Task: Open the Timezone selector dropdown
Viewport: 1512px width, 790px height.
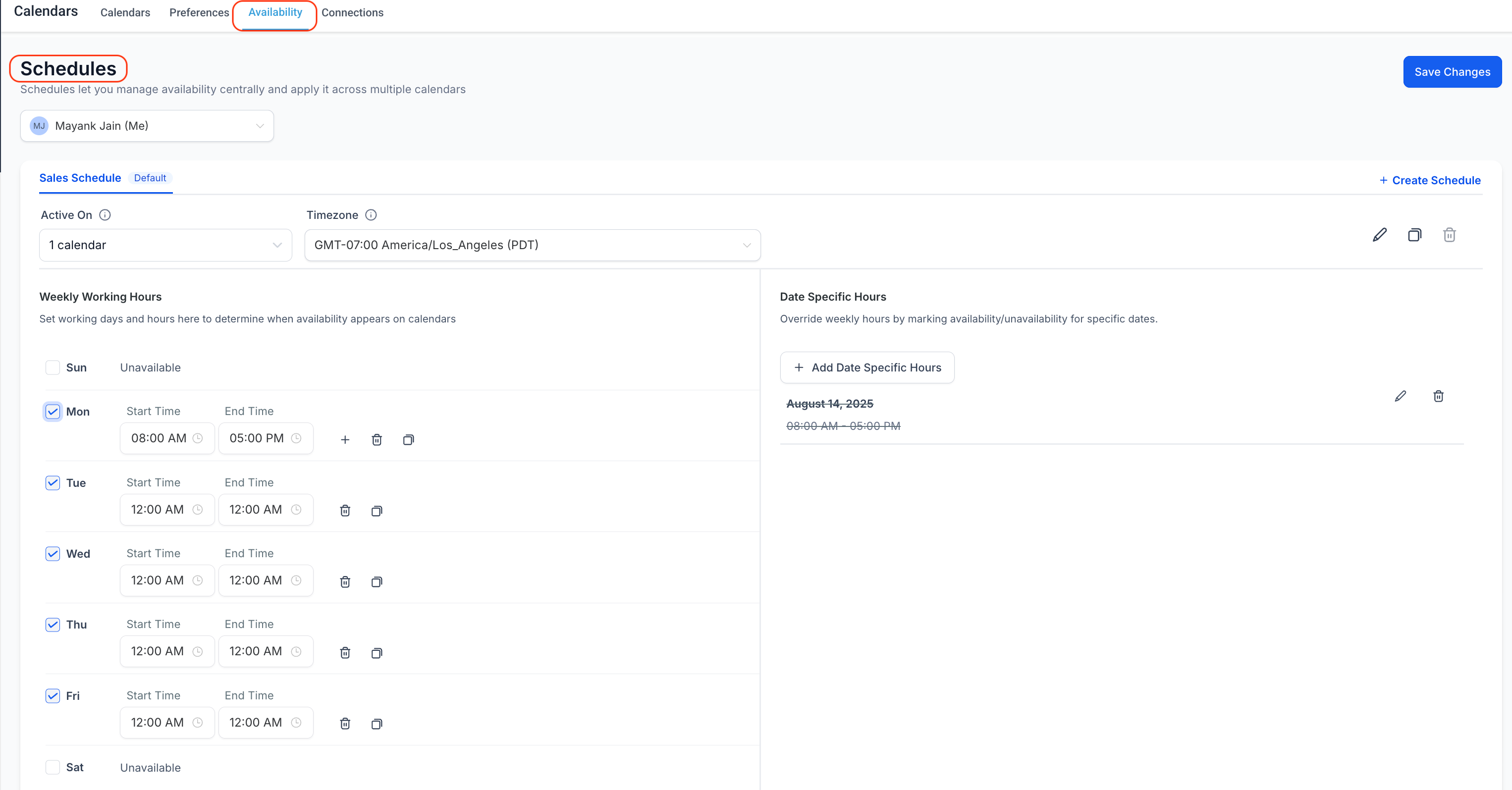Action: [533, 245]
